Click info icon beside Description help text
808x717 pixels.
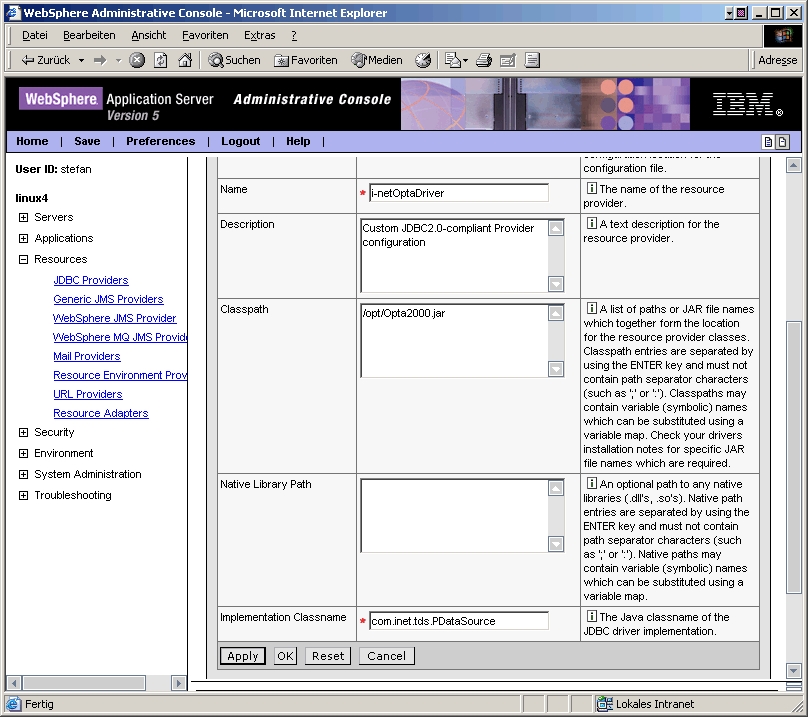(x=592, y=223)
